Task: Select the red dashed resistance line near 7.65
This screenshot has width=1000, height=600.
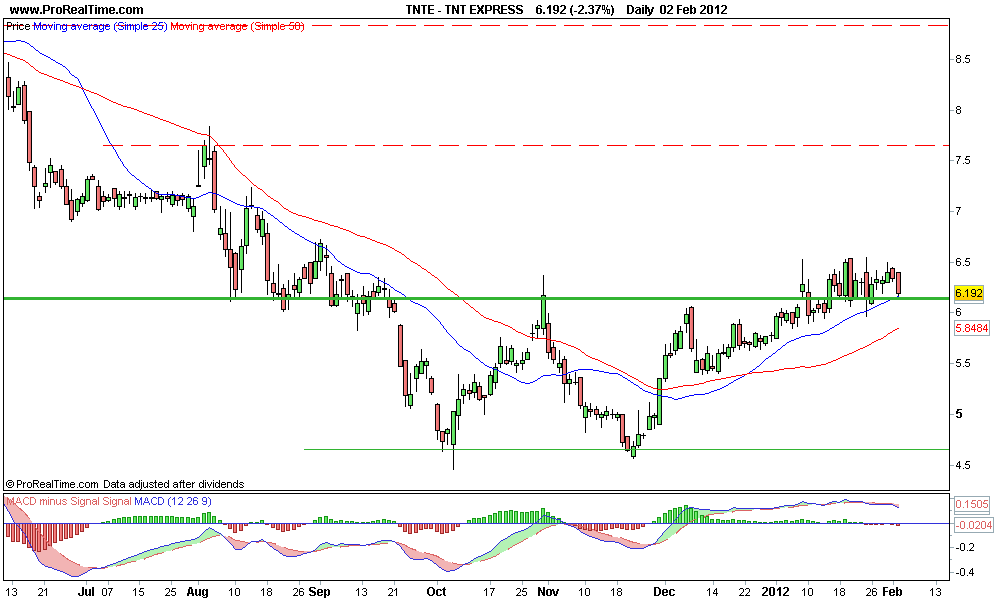Action: pyautogui.click(x=526, y=145)
